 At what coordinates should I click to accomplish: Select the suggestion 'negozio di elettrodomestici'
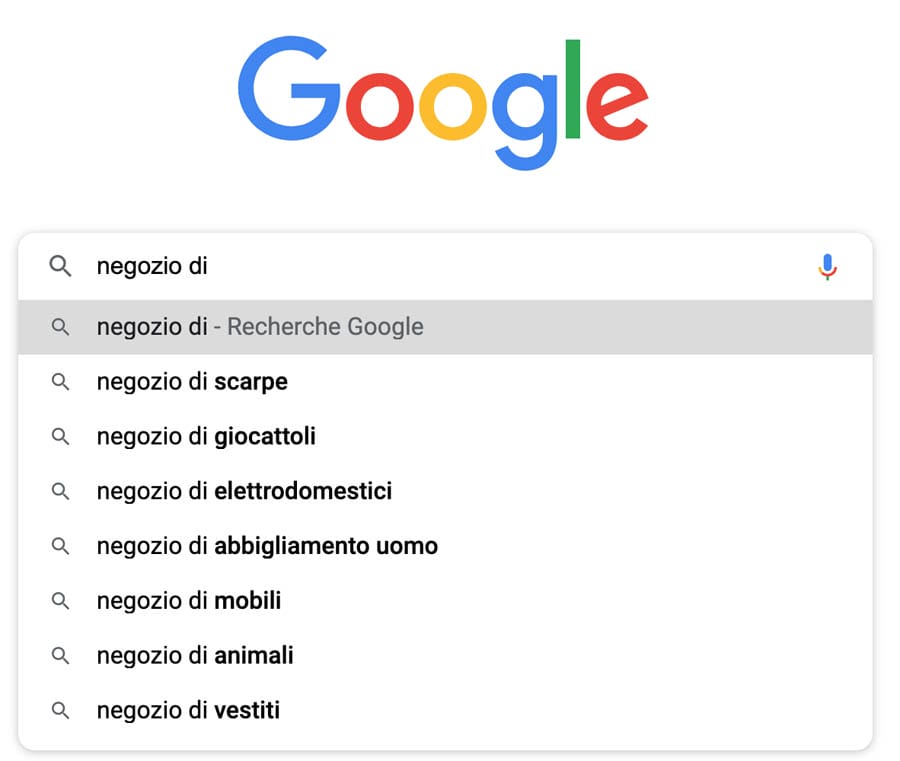click(x=244, y=491)
